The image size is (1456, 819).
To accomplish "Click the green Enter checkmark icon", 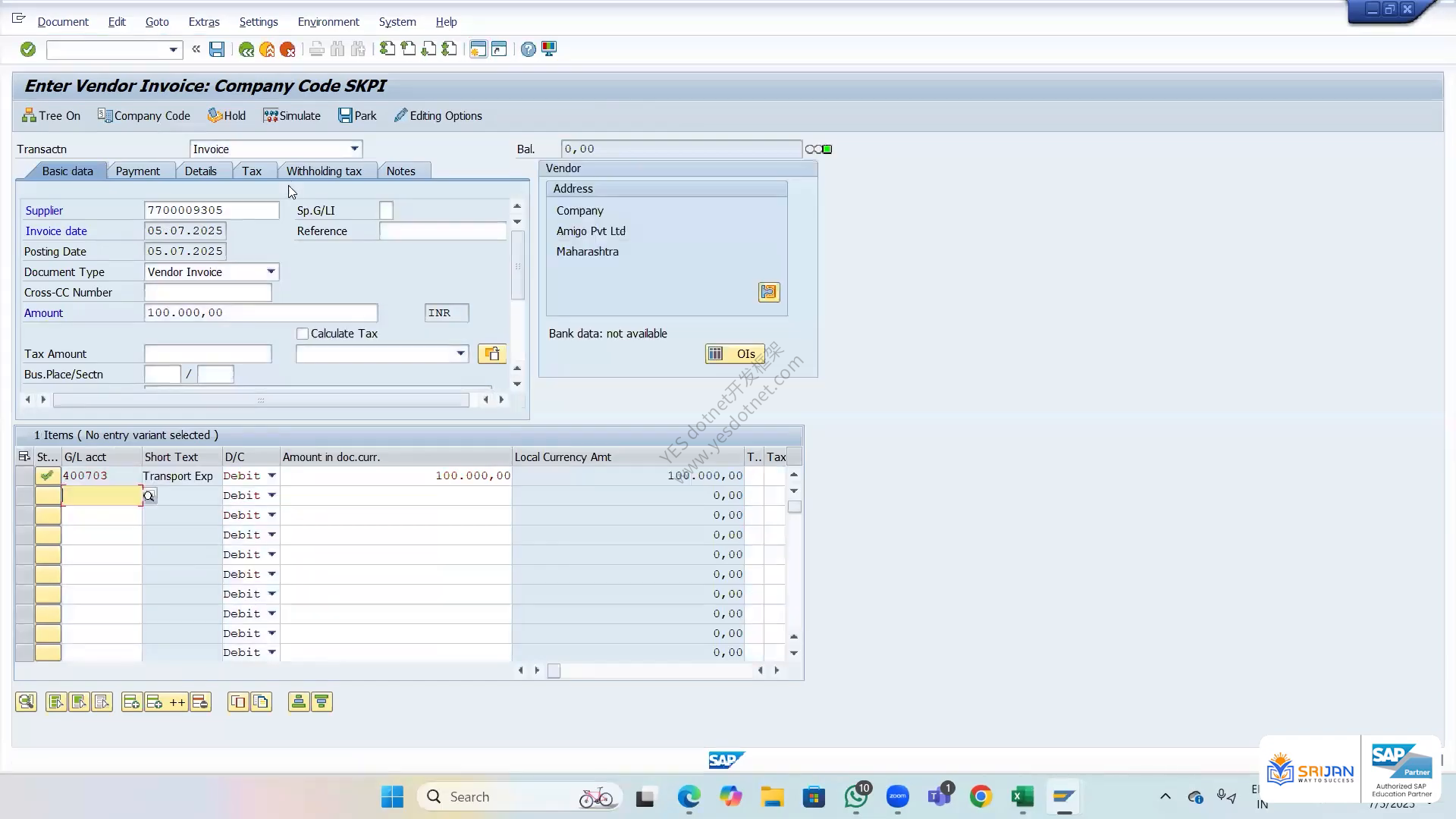I will pyautogui.click(x=28, y=49).
